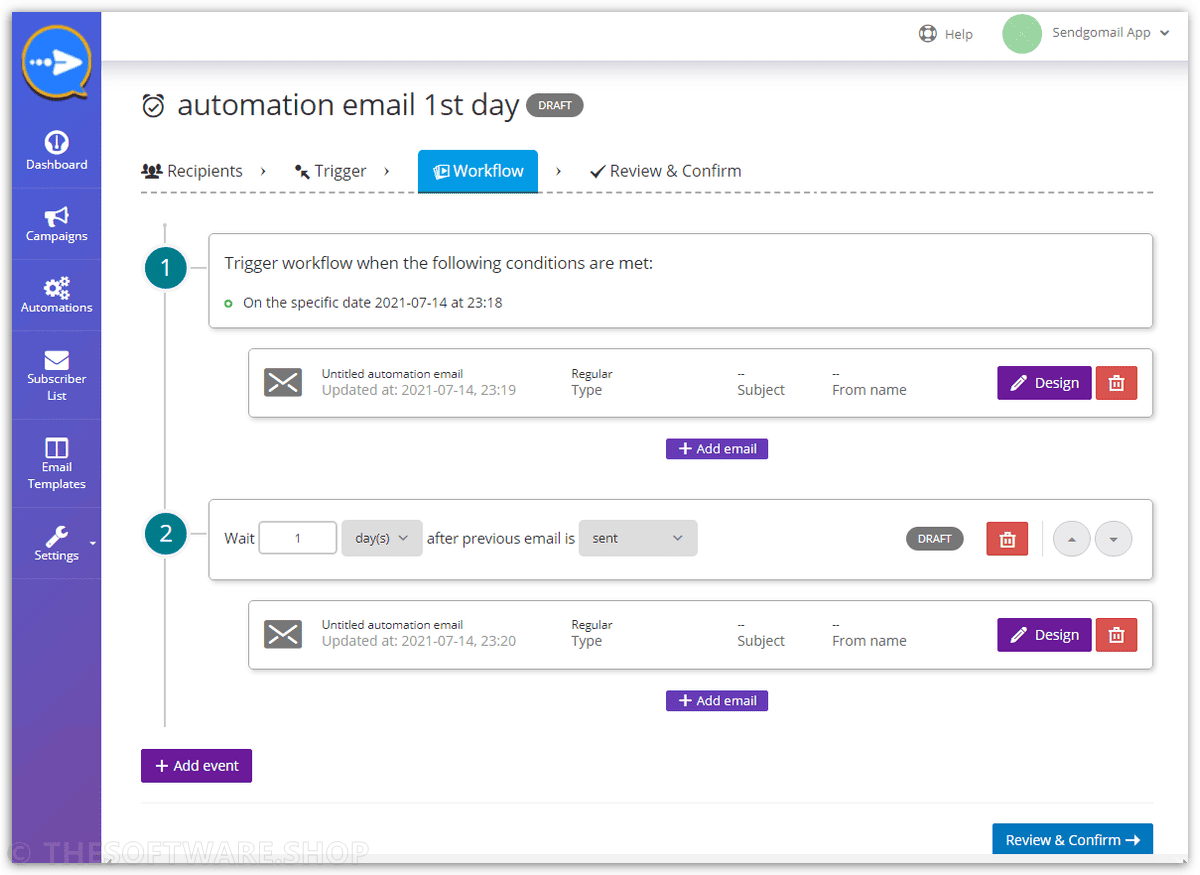Screen dimensions: 1200x875
Task: Click the DRAFT badge in the wait event
Action: point(935,538)
